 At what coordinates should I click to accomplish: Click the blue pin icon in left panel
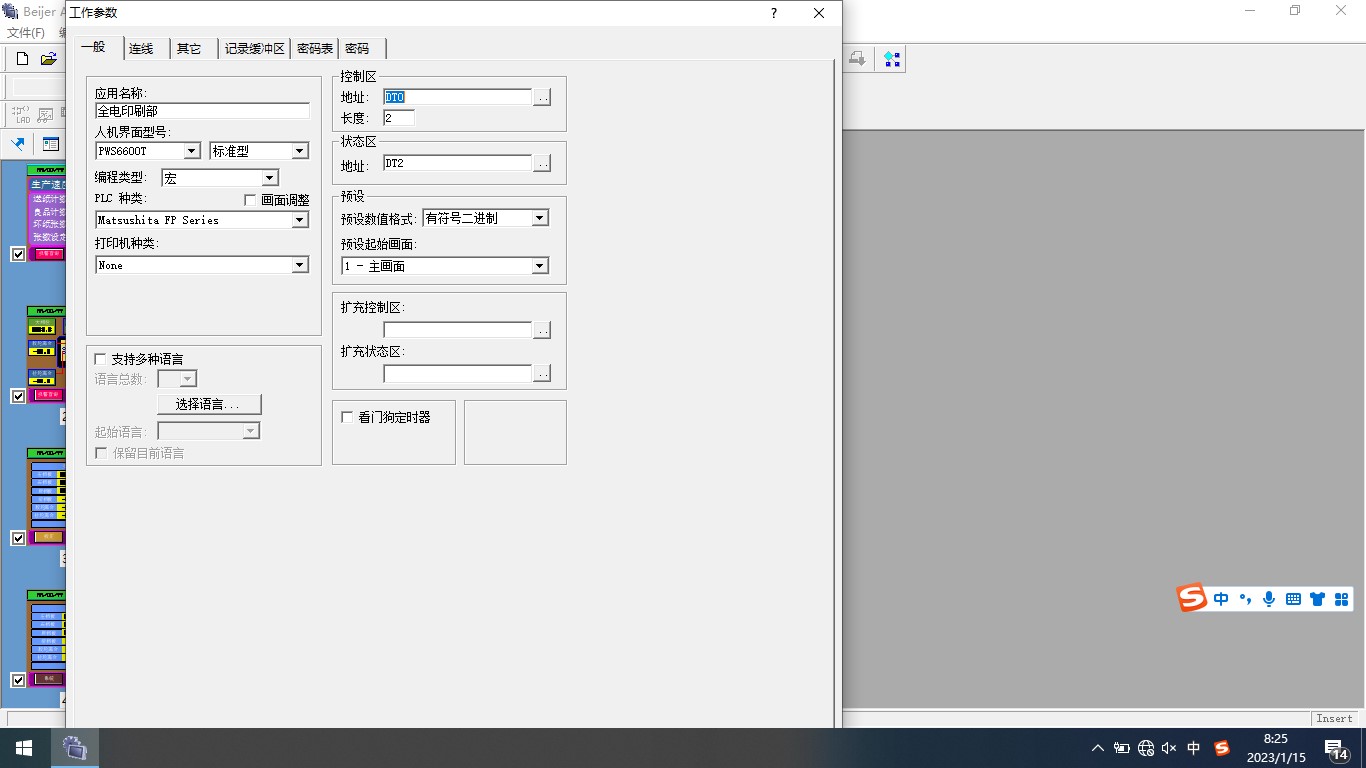pyautogui.click(x=18, y=144)
